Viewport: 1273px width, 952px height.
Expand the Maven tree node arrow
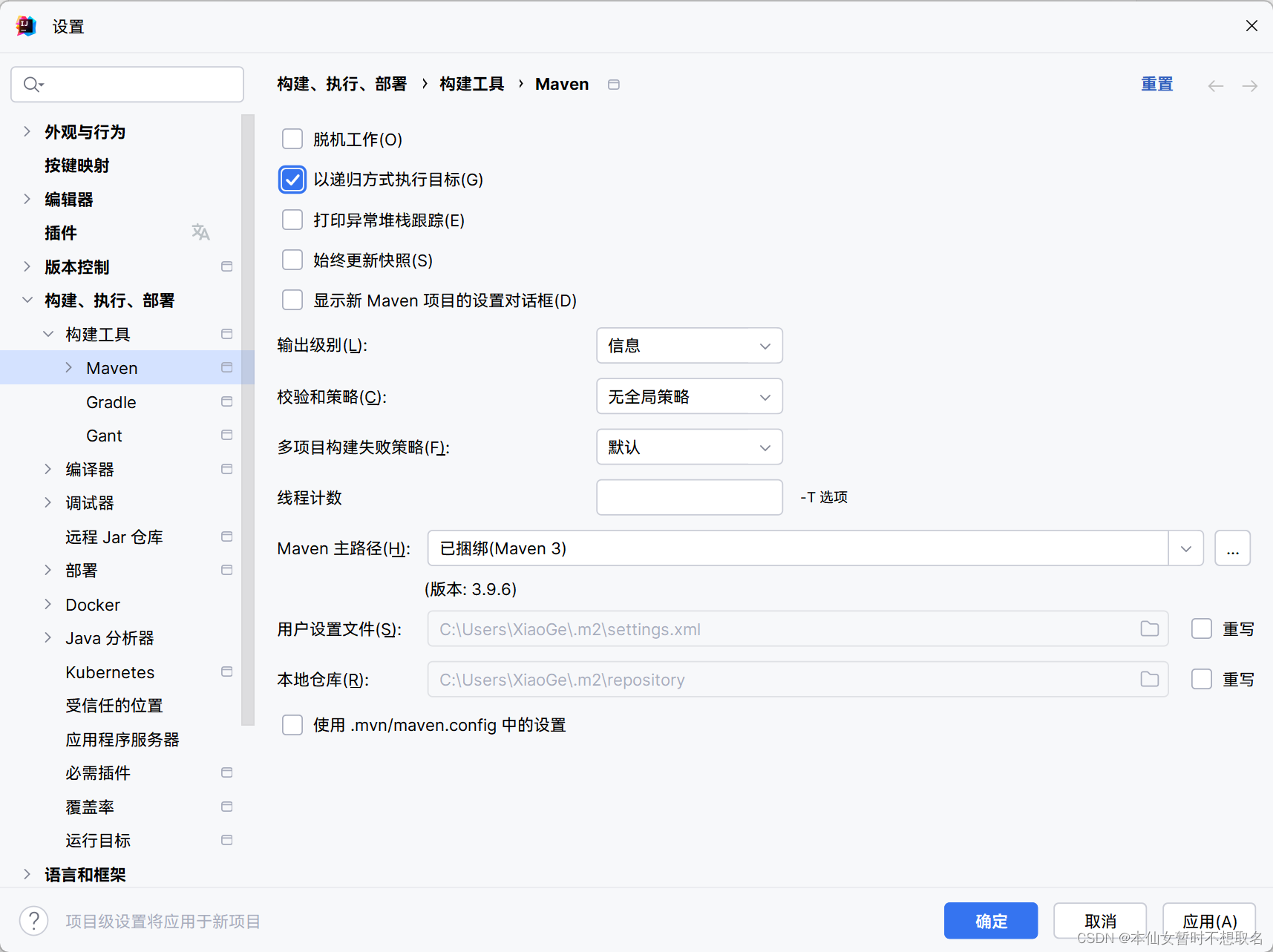coord(69,367)
